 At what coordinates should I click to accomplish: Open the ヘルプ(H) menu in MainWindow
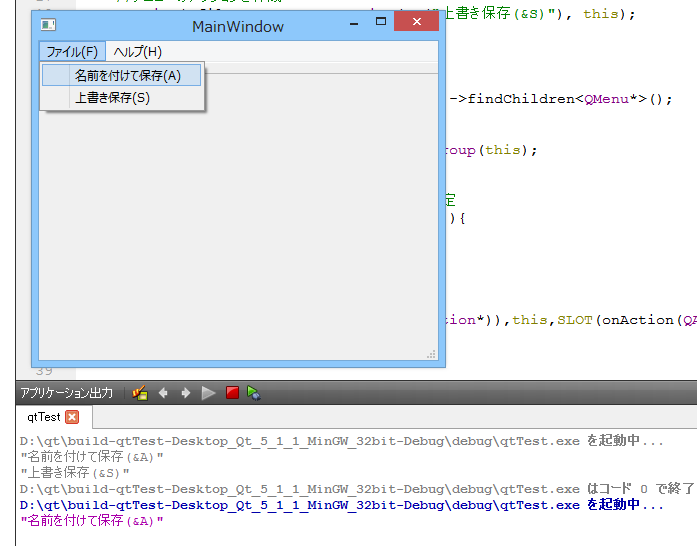137,52
